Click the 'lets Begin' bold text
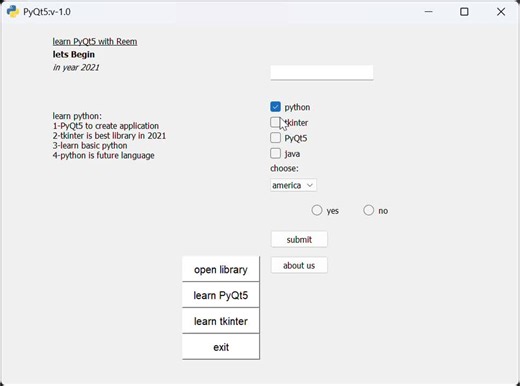The height and width of the screenshot is (386, 520). pos(74,54)
